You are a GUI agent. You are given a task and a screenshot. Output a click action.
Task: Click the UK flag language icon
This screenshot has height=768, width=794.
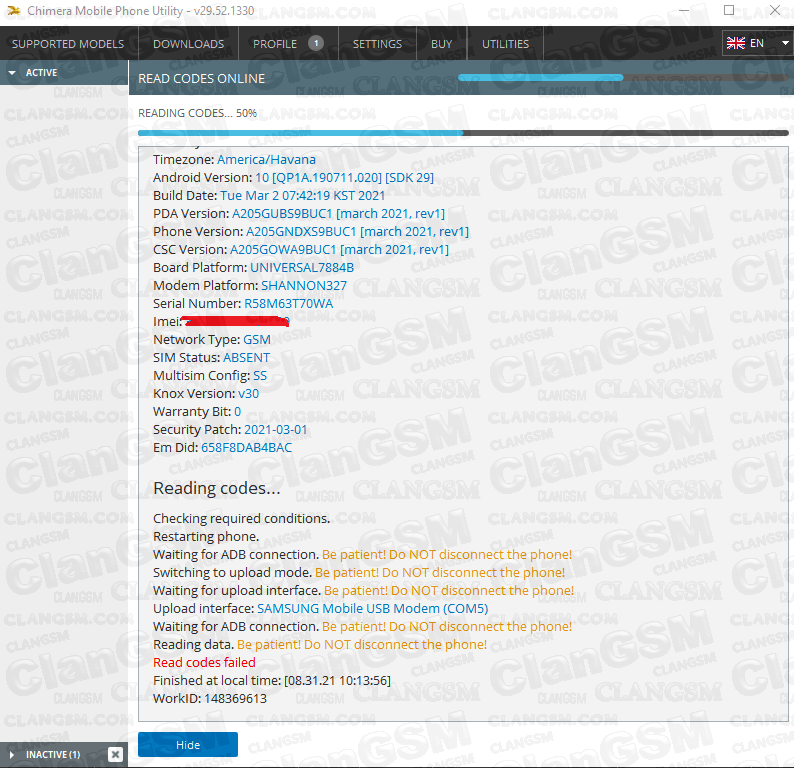(736, 44)
